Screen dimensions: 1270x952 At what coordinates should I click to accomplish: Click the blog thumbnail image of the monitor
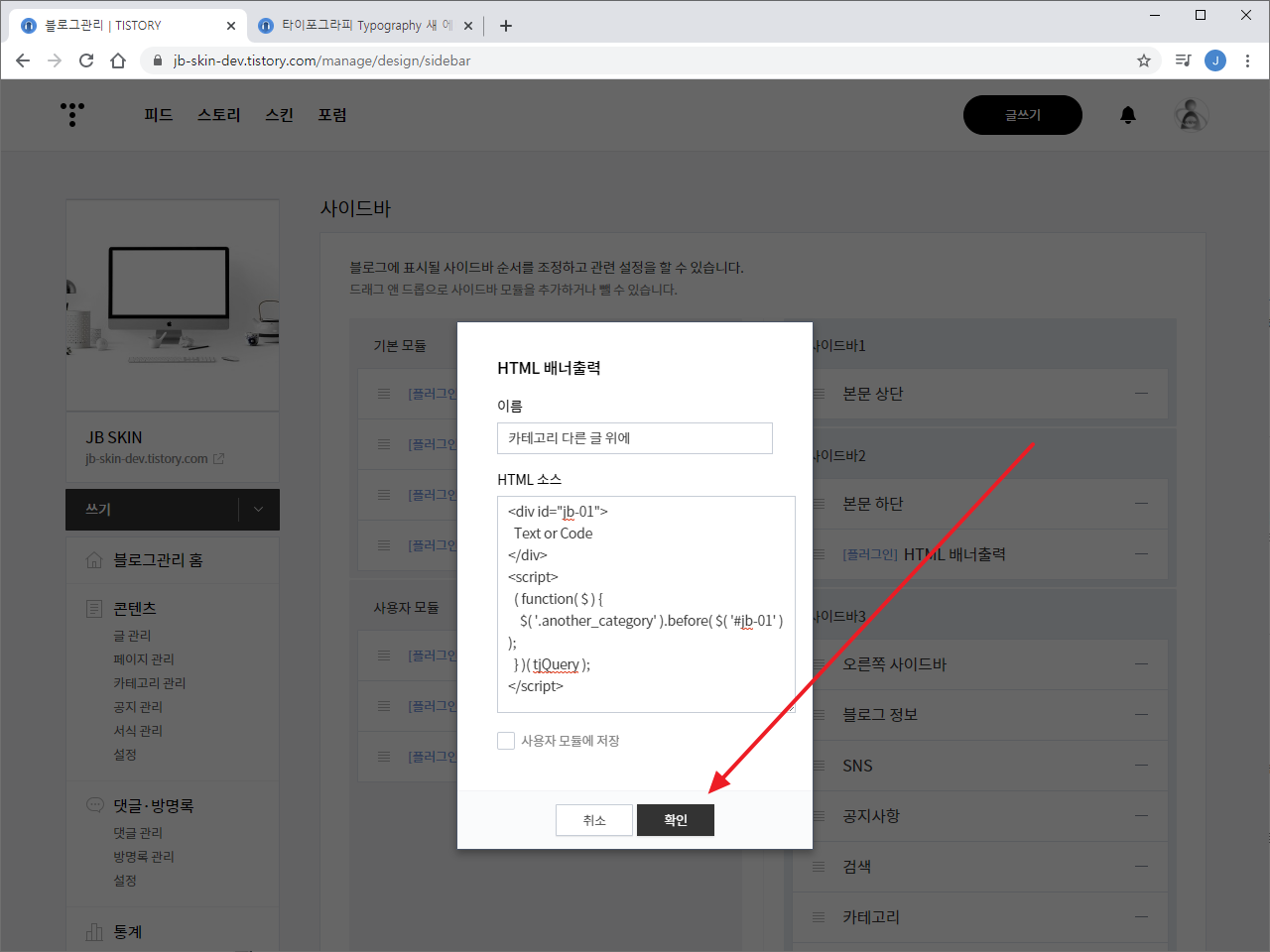(173, 304)
